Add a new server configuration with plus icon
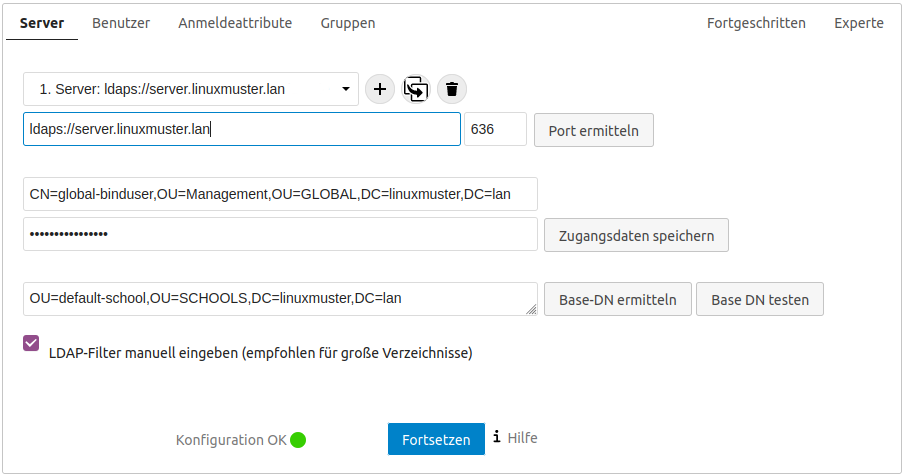 click(379, 89)
